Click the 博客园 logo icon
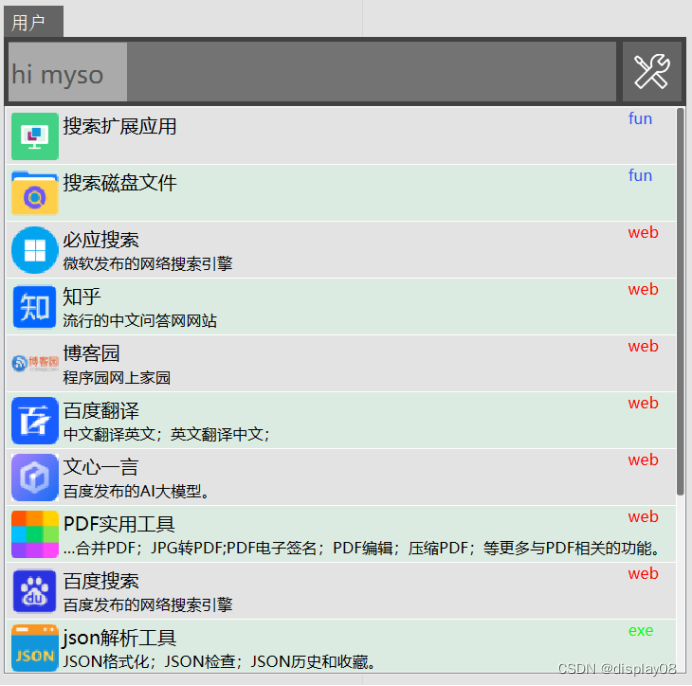 (x=35, y=363)
